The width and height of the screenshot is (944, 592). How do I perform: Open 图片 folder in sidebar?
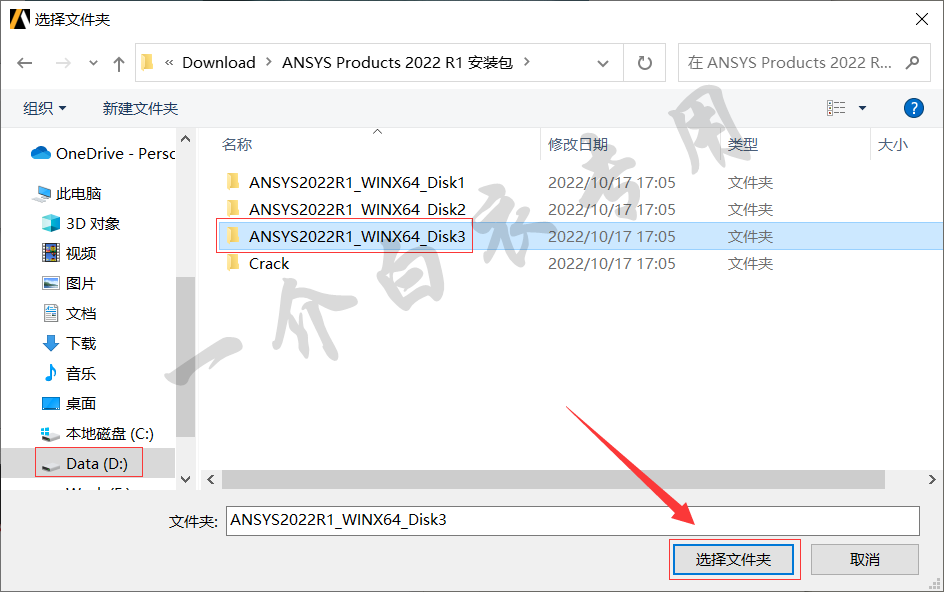(69, 283)
